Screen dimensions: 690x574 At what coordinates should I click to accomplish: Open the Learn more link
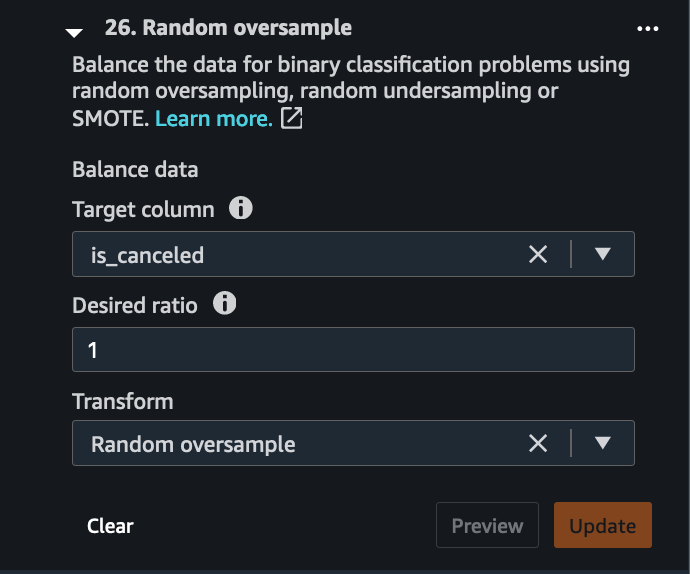tap(214, 118)
